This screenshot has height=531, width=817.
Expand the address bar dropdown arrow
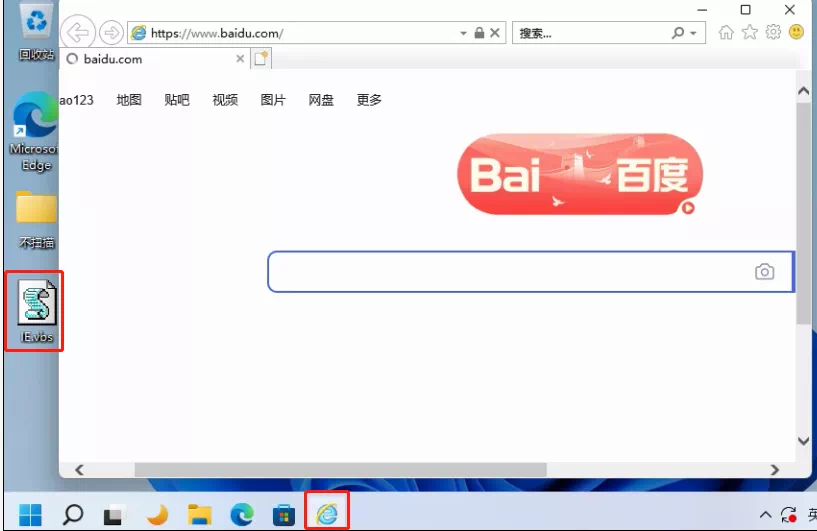click(x=463, y=33)
